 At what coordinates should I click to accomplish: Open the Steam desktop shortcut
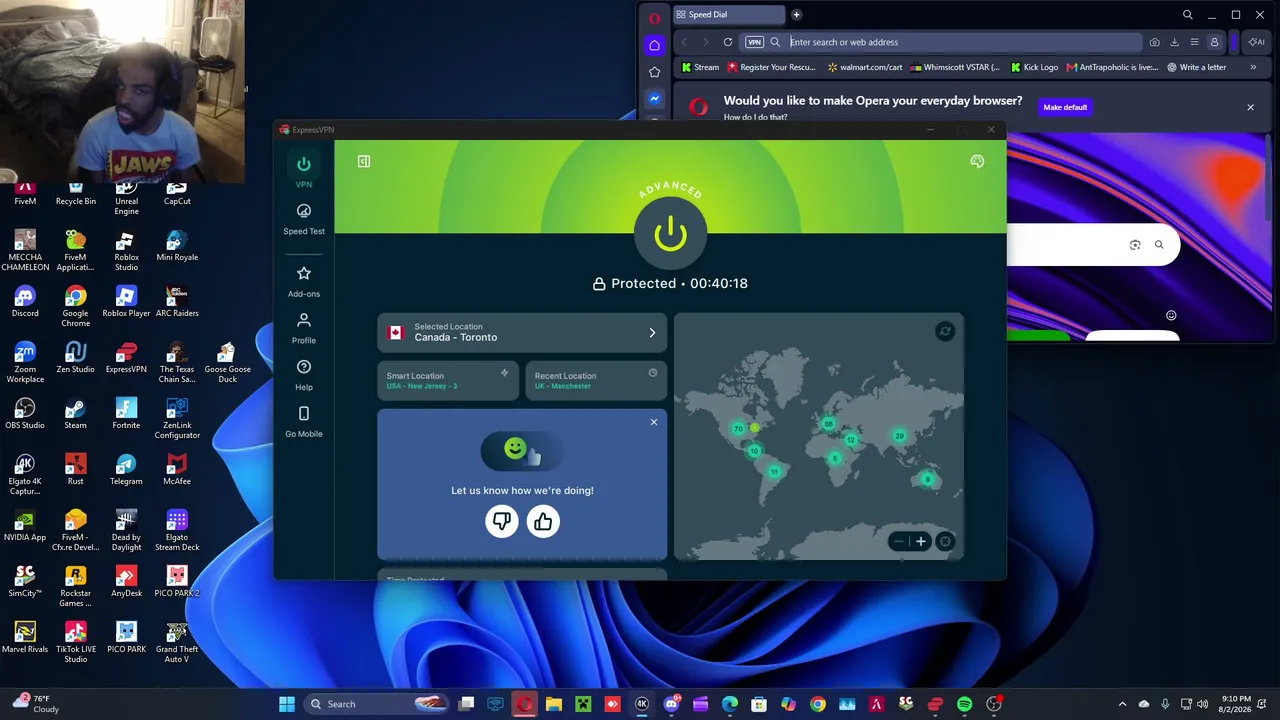click(x=75, y=412)
